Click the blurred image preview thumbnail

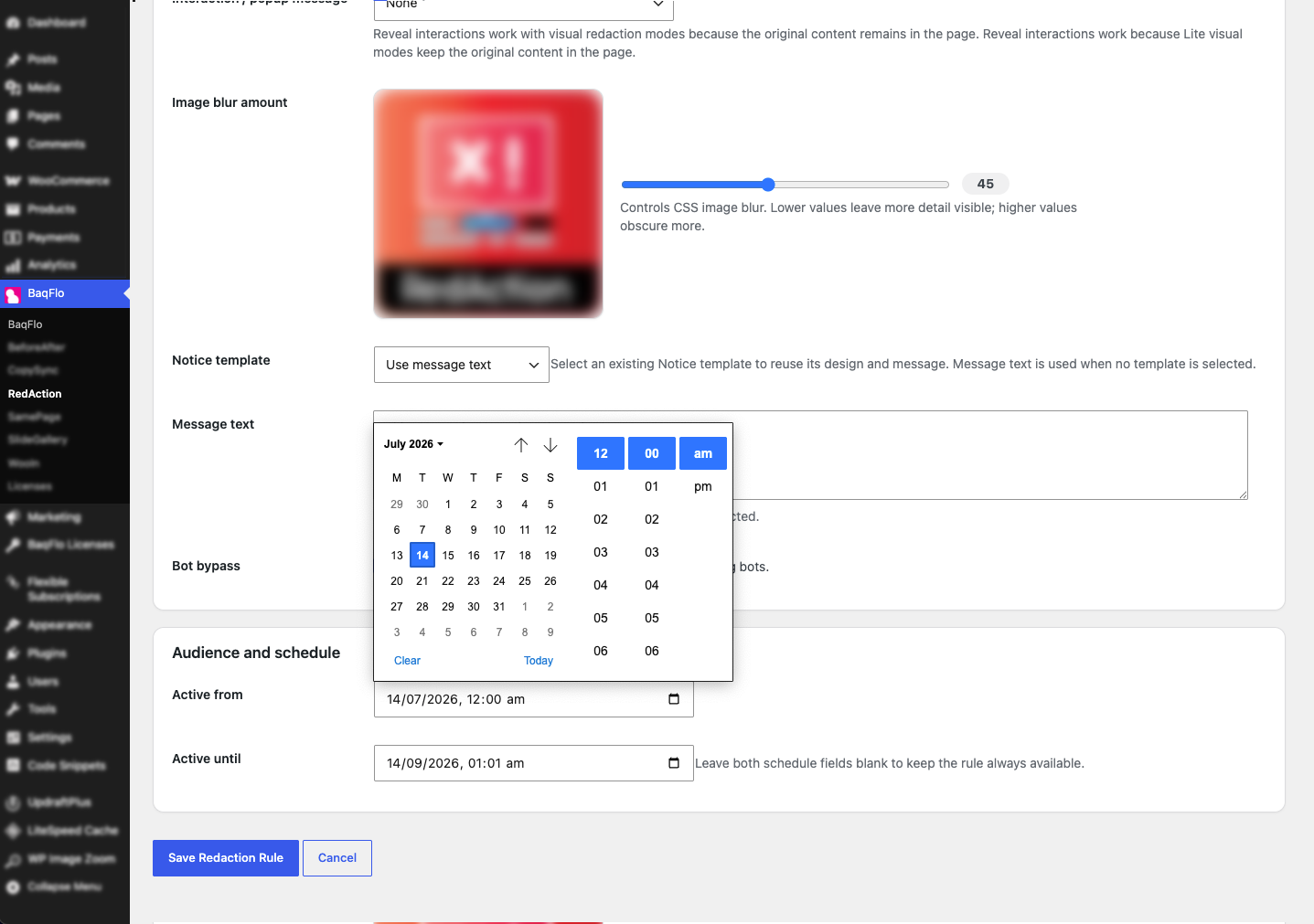click(x=488, y=204)
